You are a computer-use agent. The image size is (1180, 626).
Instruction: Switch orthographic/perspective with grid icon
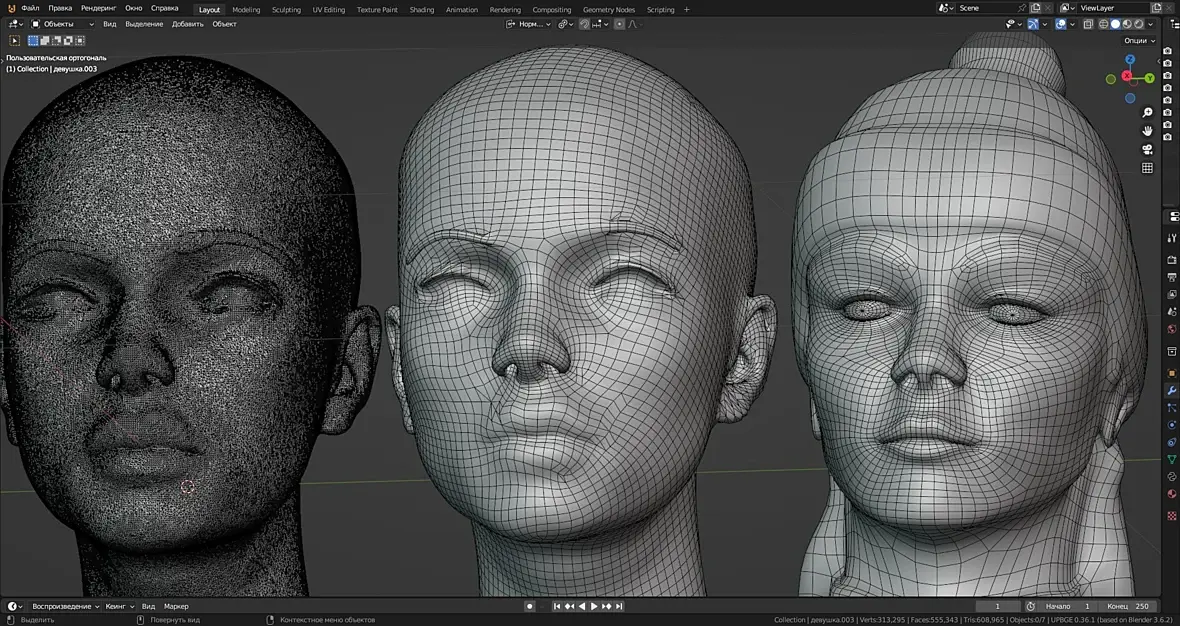(x=1148, y=168)
